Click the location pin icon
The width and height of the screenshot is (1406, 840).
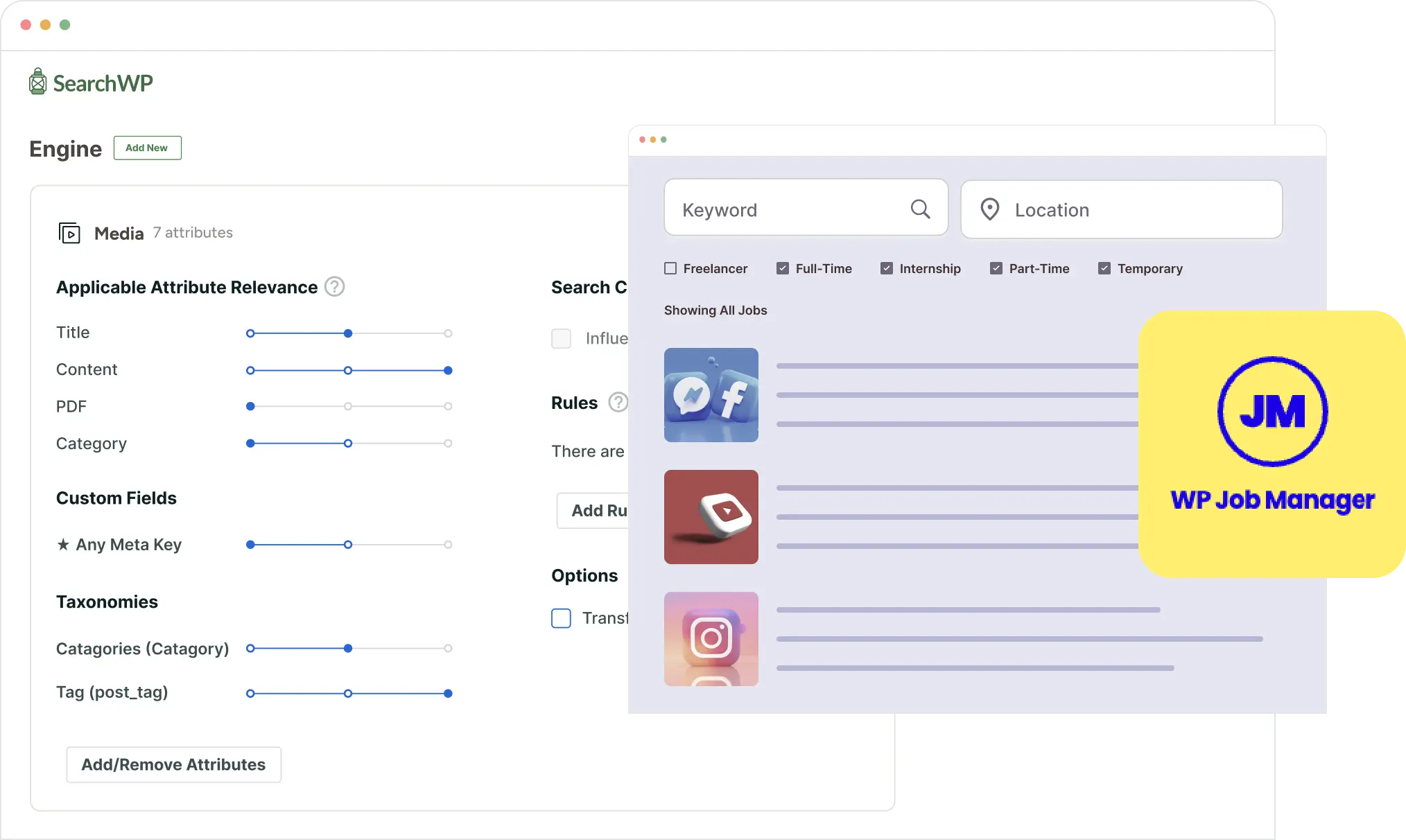coord(990,209)
